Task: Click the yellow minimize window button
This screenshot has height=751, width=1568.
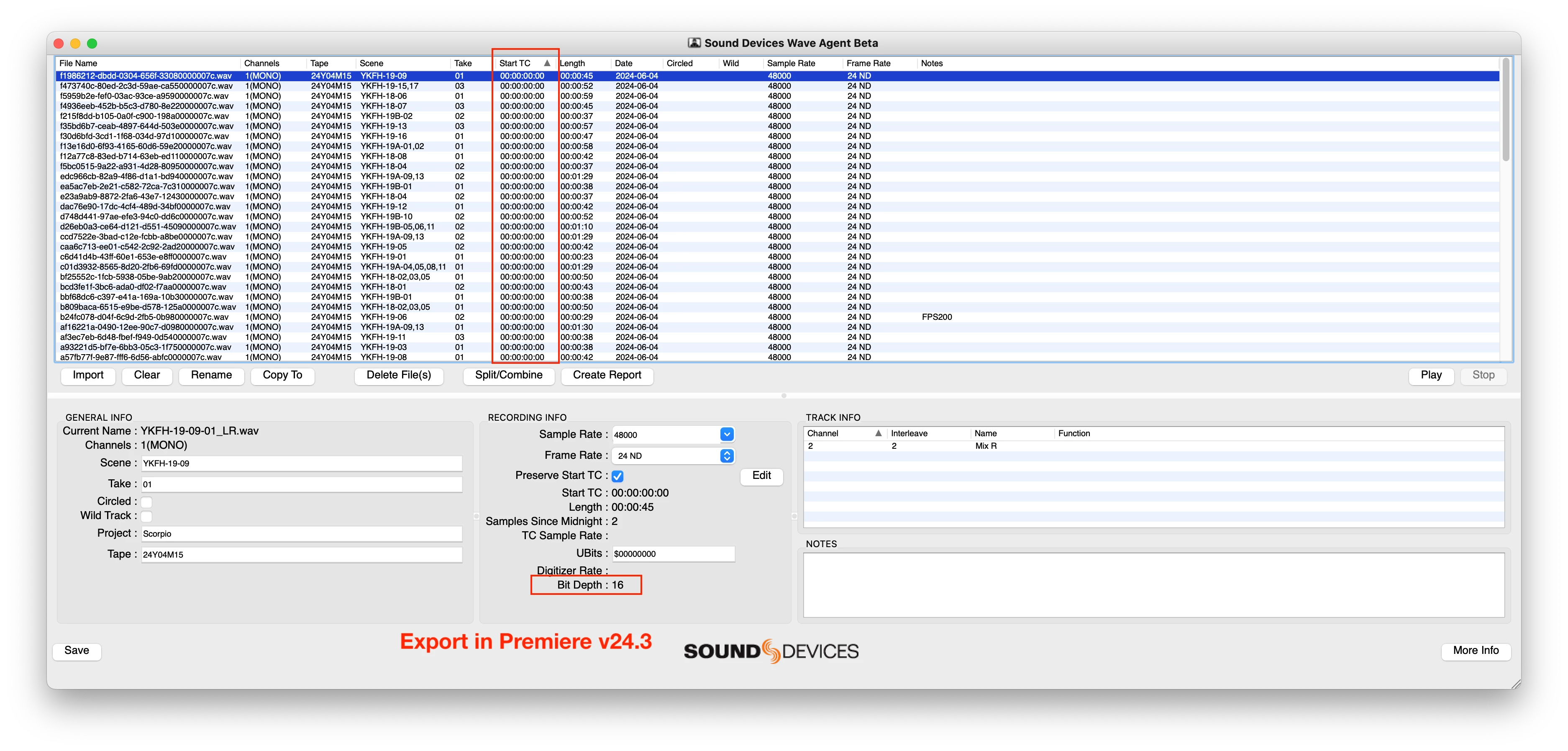Action: [x=75, y=43]
